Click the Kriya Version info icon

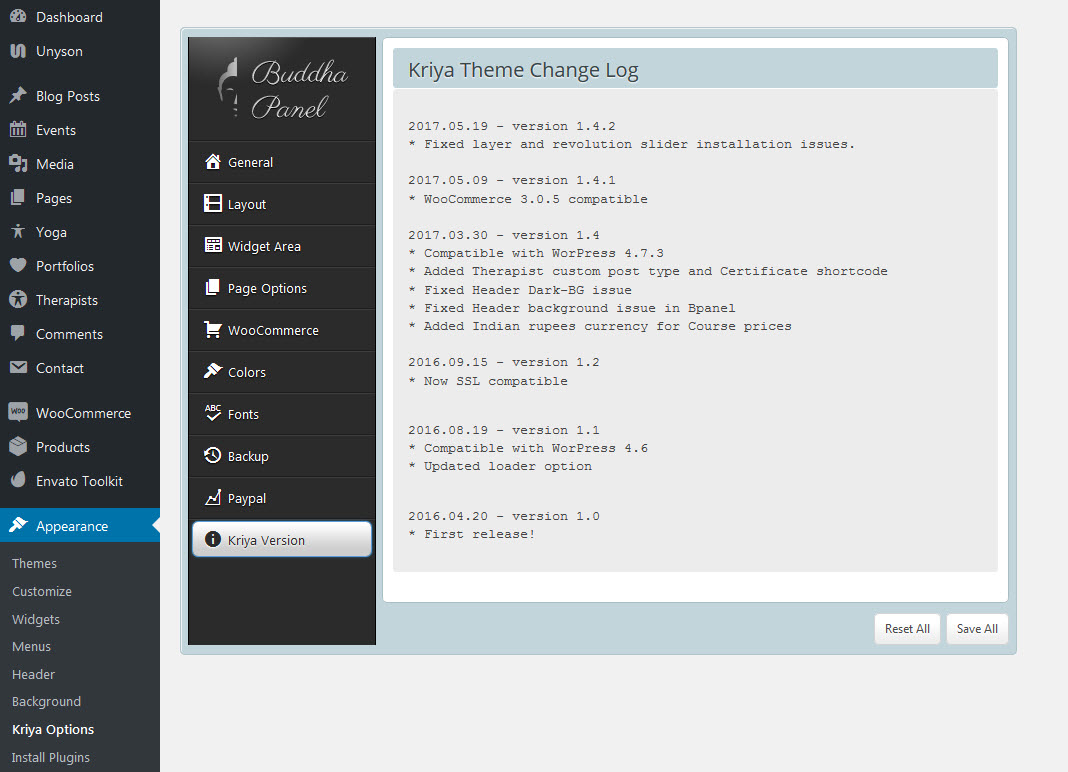[x=212, y=540]
